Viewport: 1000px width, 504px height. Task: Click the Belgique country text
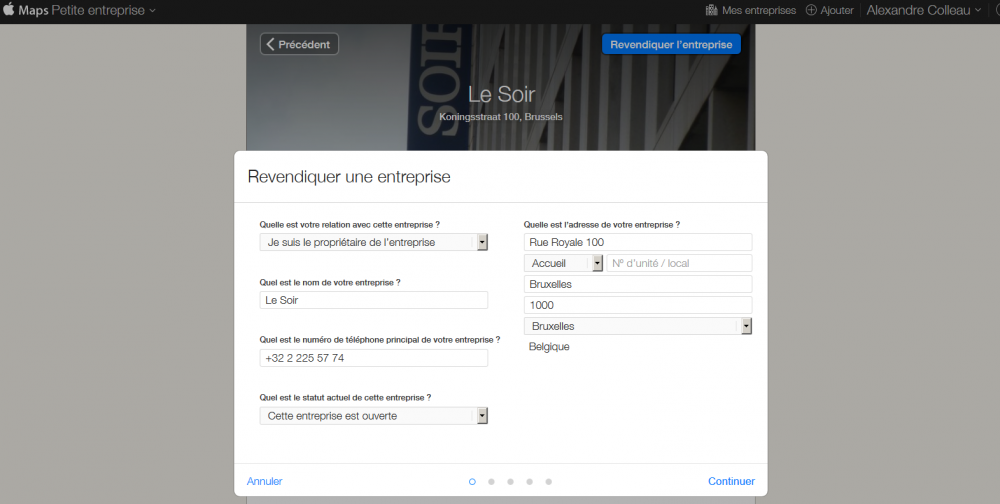tap(549, 347)
